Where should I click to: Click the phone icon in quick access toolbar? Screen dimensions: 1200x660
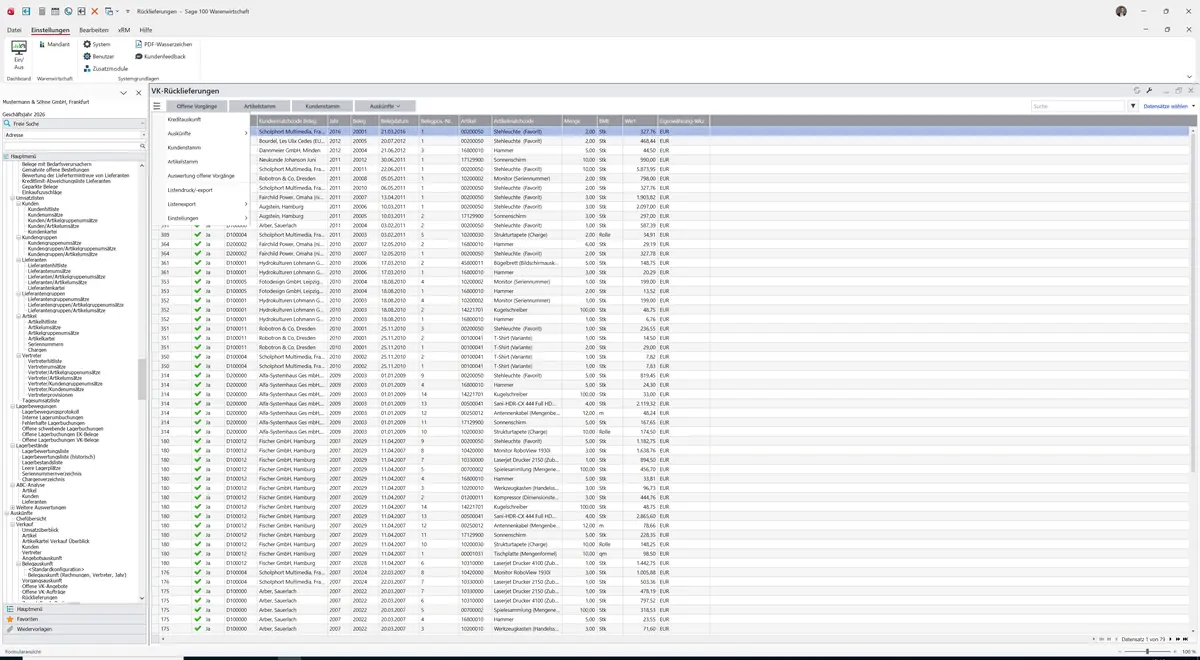68,11
